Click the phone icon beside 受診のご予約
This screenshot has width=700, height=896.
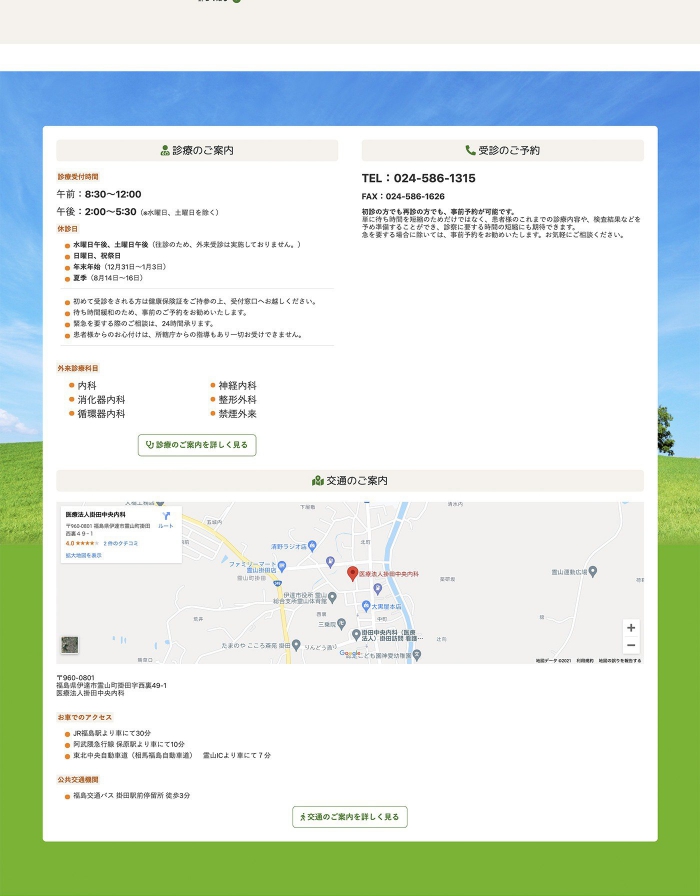[x=470, y=150]
